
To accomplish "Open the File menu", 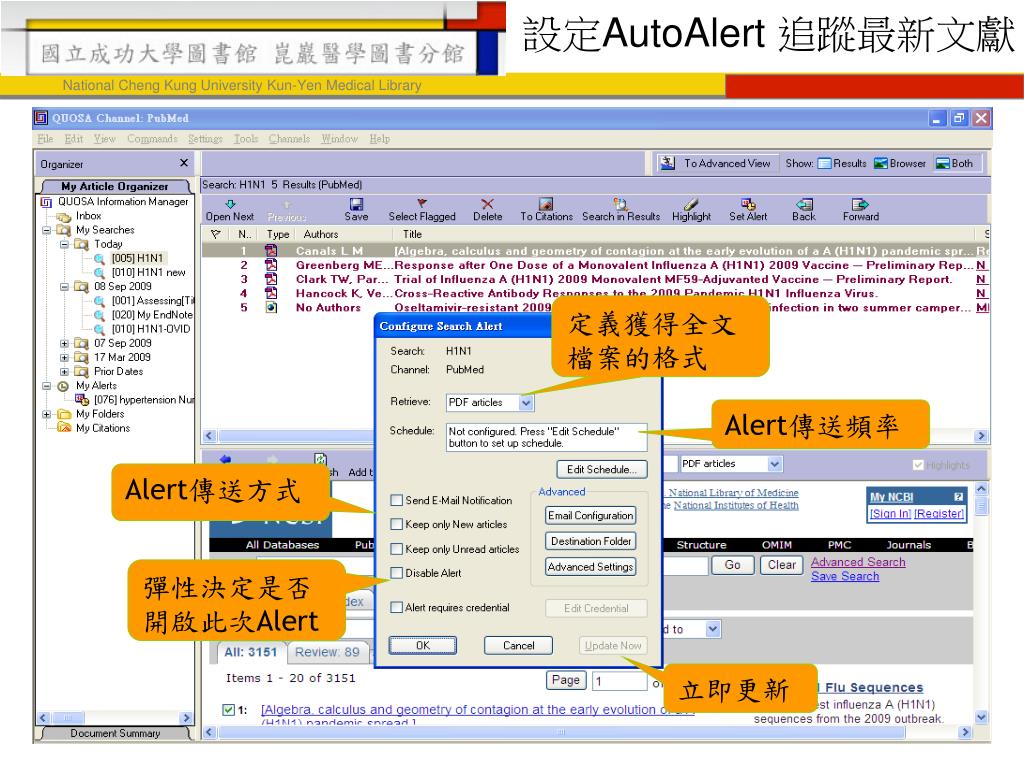I will tap(45, 138).
